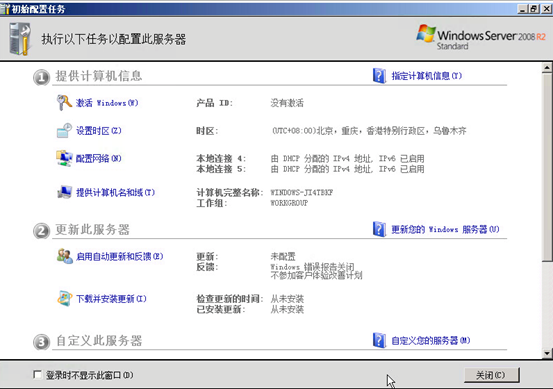This screenshot has height=389, width=553.
Task: Click the 未配置 update status
Action: tap(283, 256)
